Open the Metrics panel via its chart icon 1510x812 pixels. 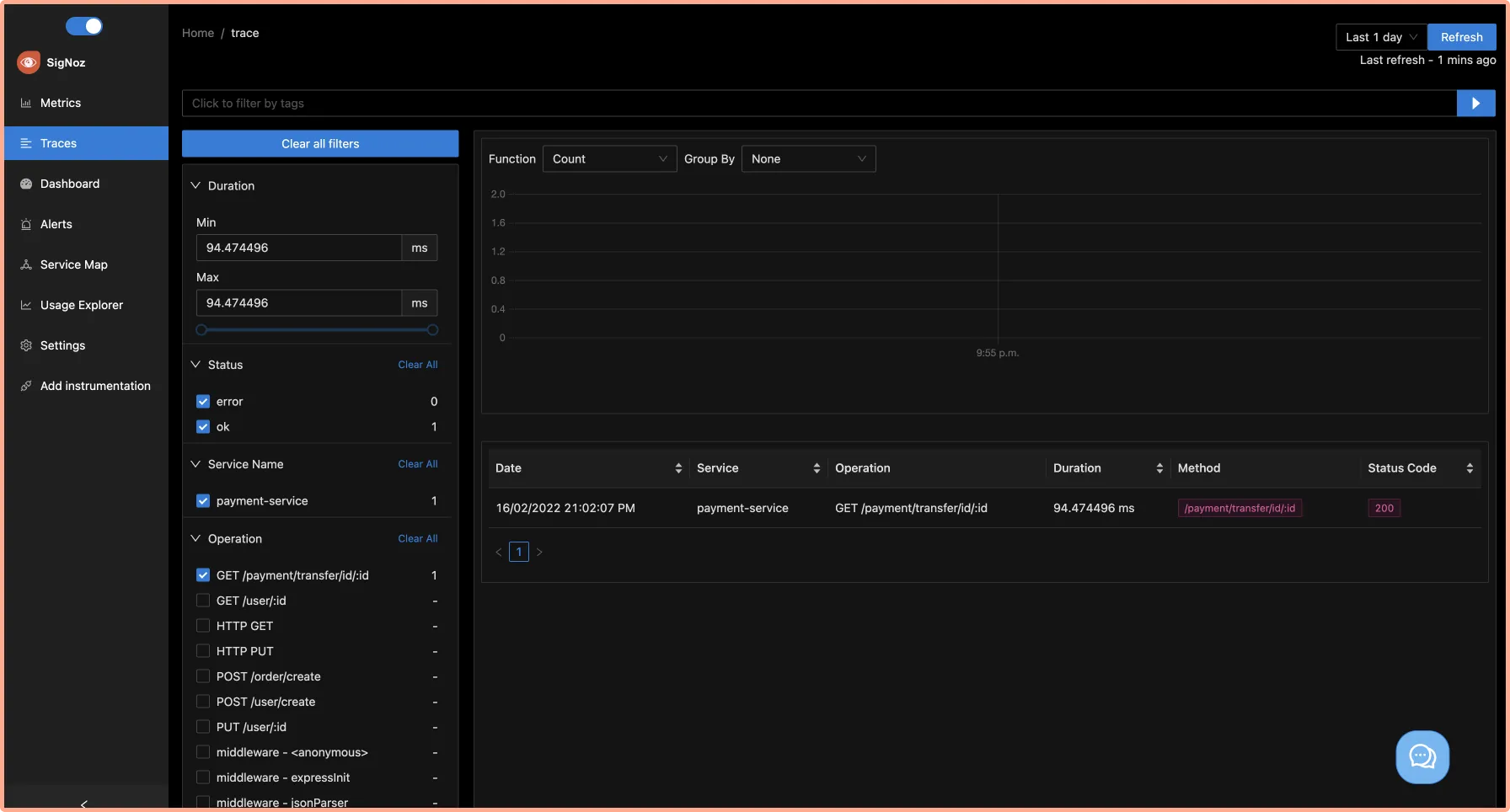26,102
